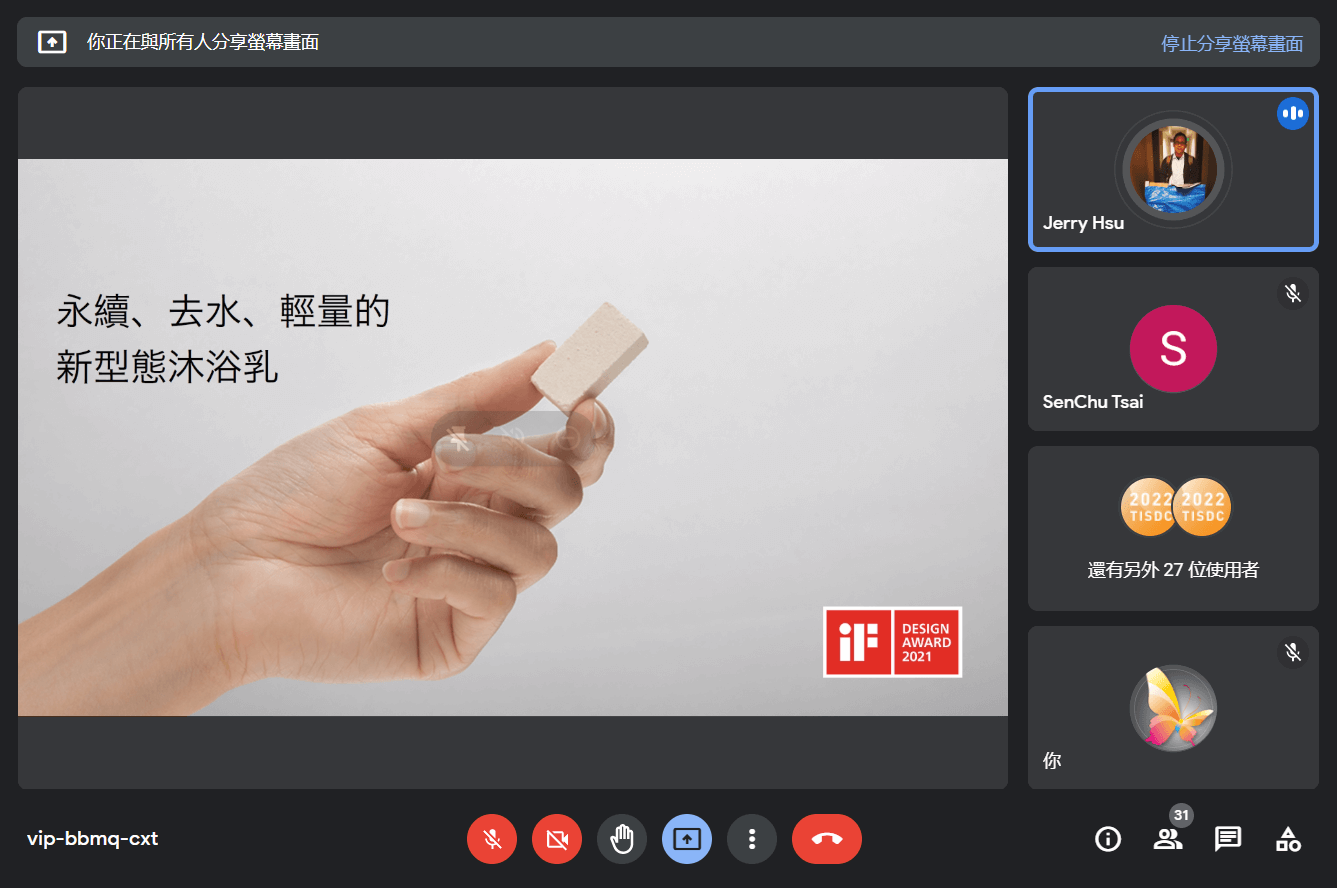Show the participant list with 31 badge

[1167, 839]
